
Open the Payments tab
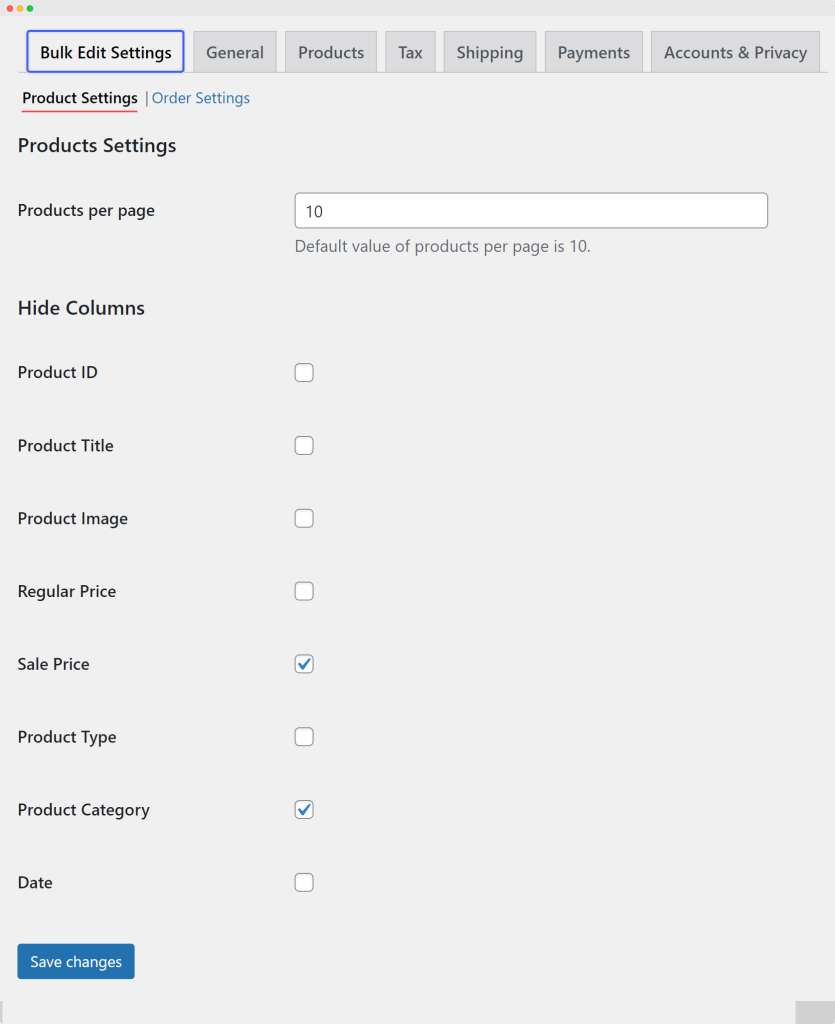click(x=594, y=52)
